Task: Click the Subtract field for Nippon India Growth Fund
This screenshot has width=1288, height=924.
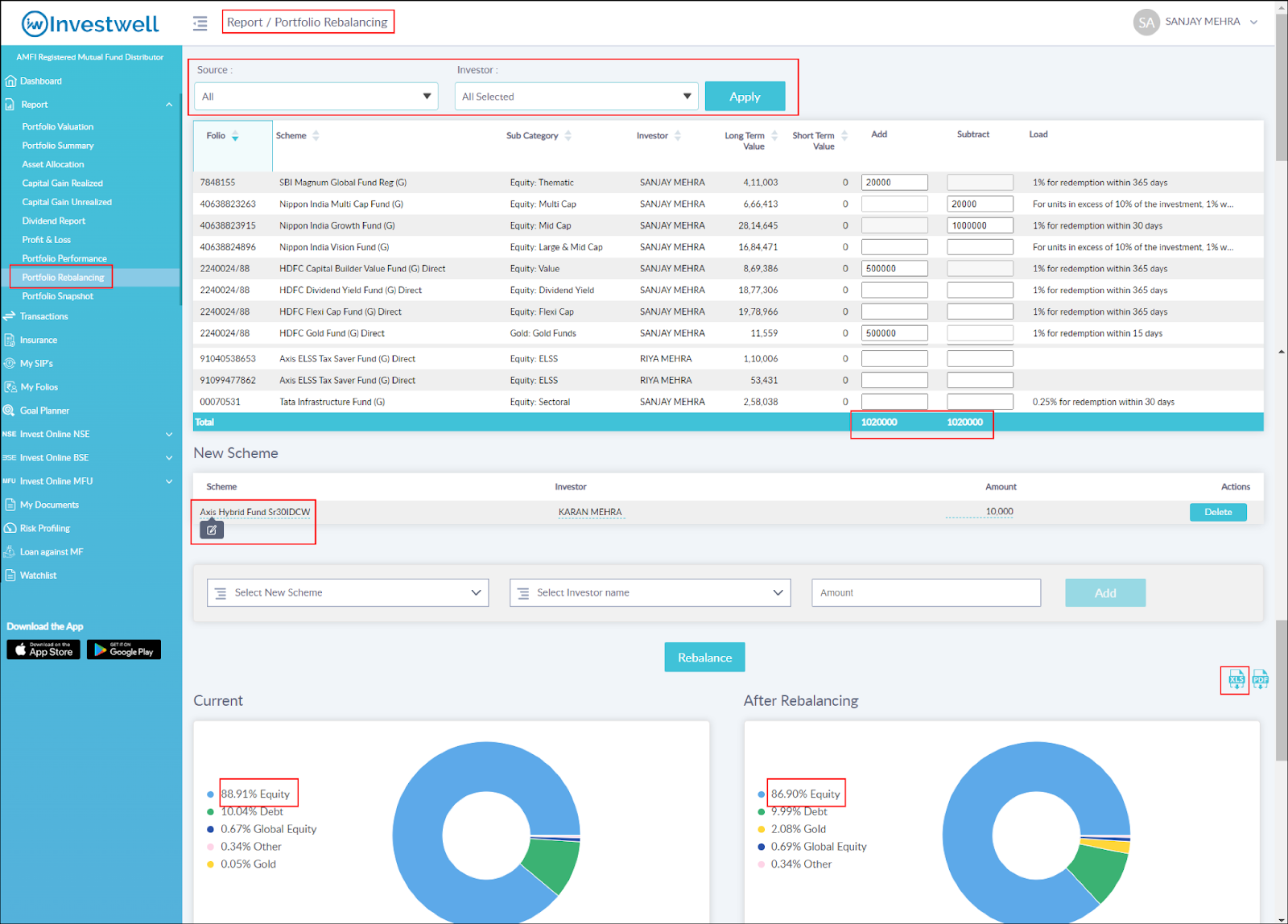Action: pos(980,226)
